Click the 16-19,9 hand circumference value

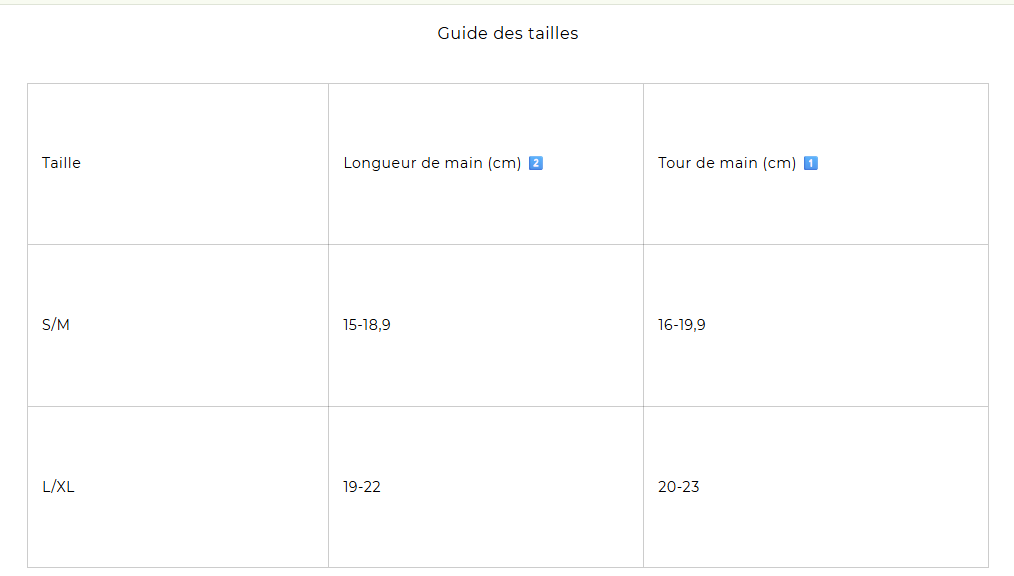click(681, 325)
